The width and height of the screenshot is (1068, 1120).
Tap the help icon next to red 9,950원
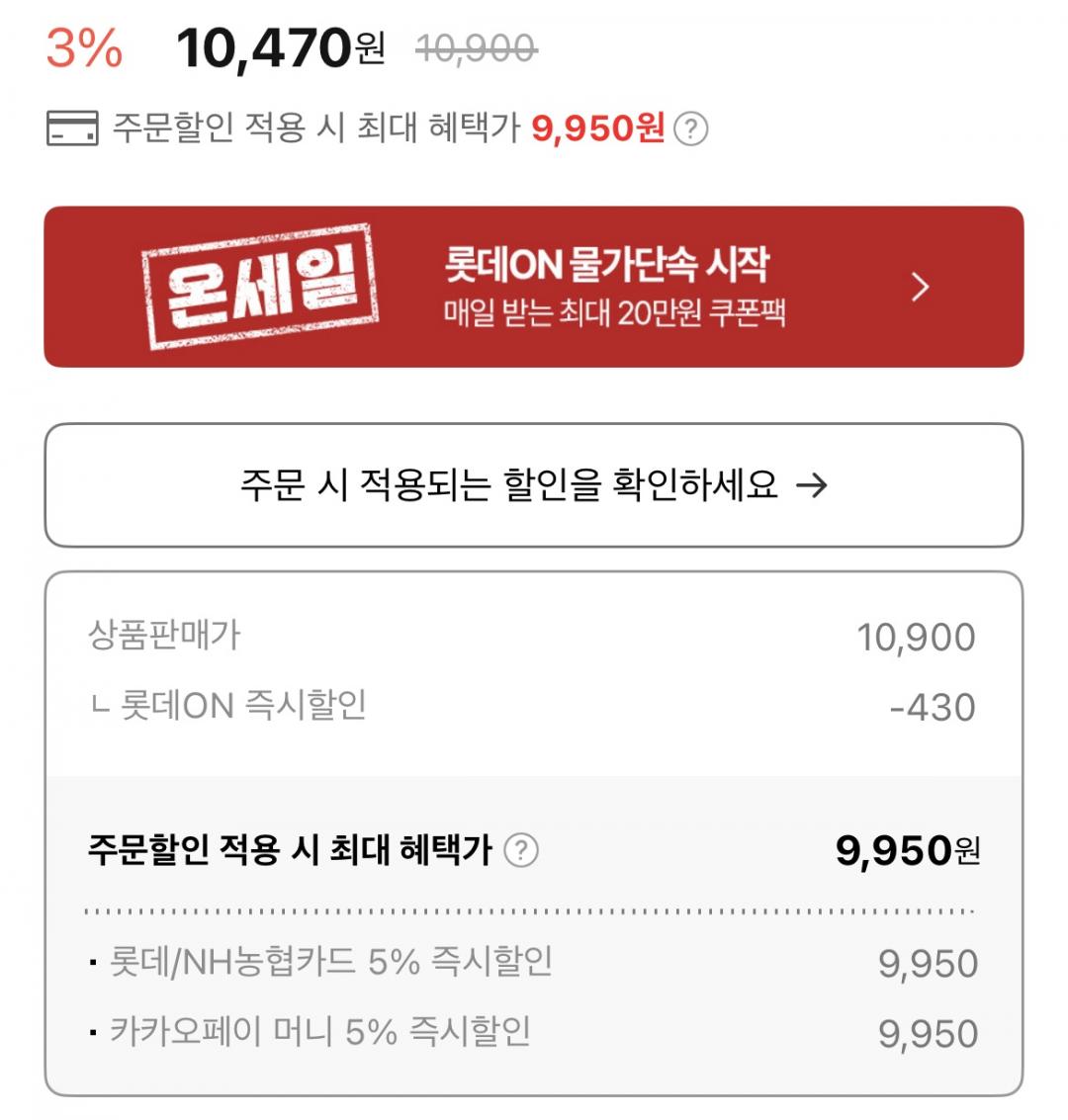[691, 129]
